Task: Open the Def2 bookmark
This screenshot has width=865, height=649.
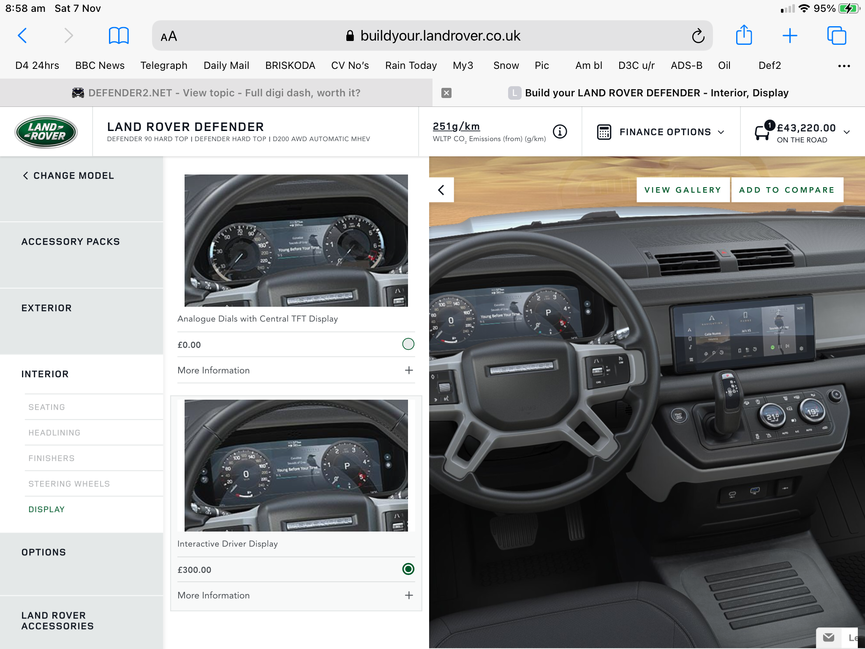Action: tap(770, 66)
